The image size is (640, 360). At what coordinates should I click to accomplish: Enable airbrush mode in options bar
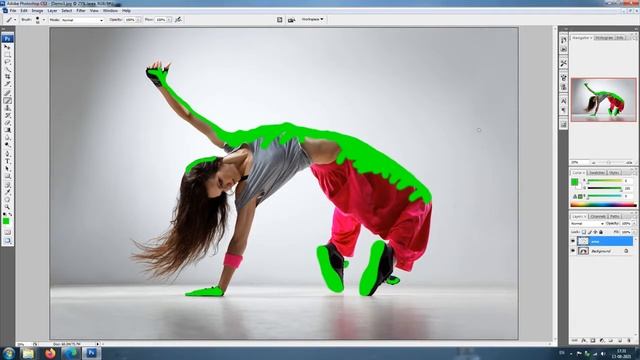[178, 20]
